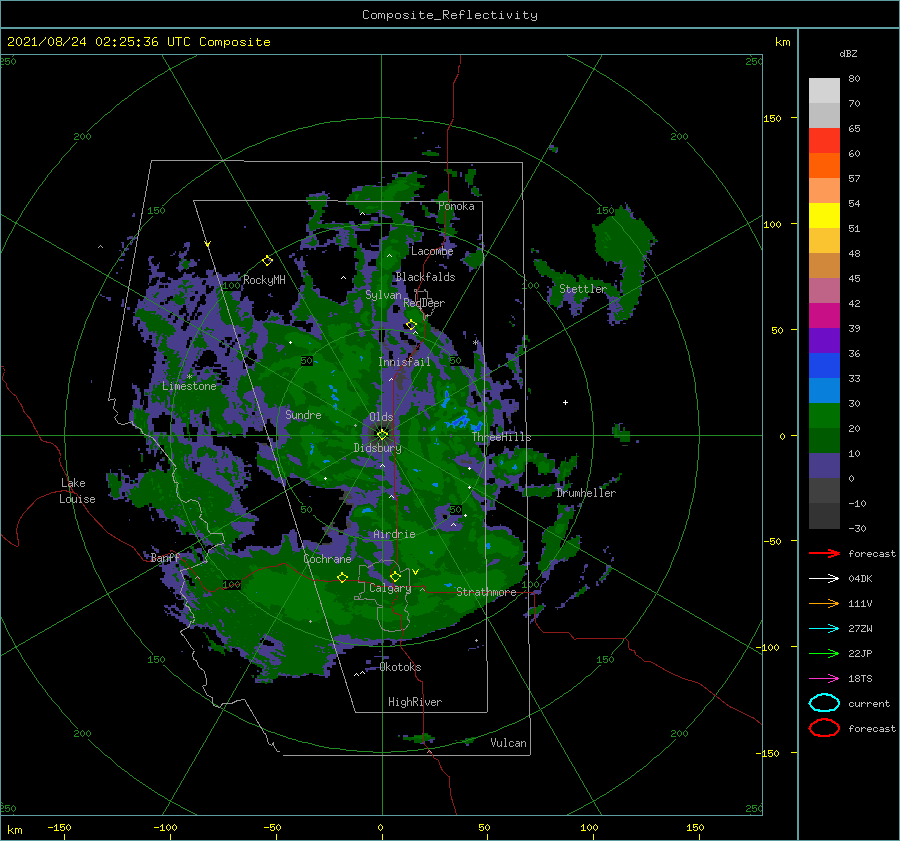Click the dBZ legend heading

(x=848, y=54)
